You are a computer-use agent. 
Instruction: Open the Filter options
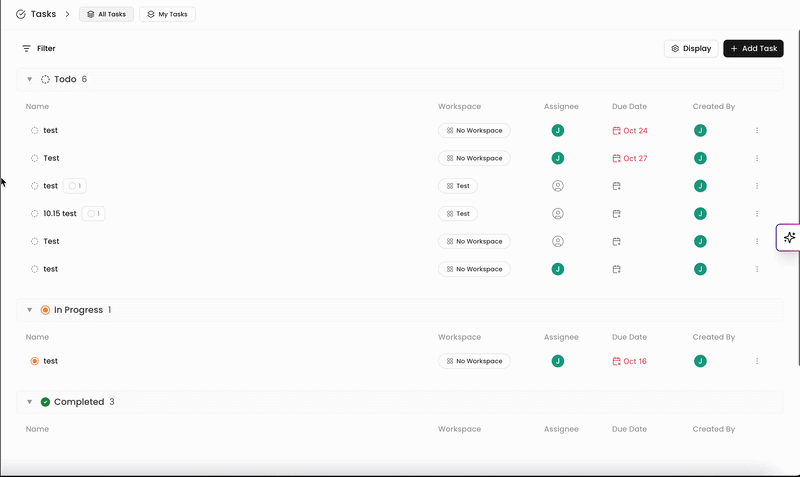coord(39,48)
